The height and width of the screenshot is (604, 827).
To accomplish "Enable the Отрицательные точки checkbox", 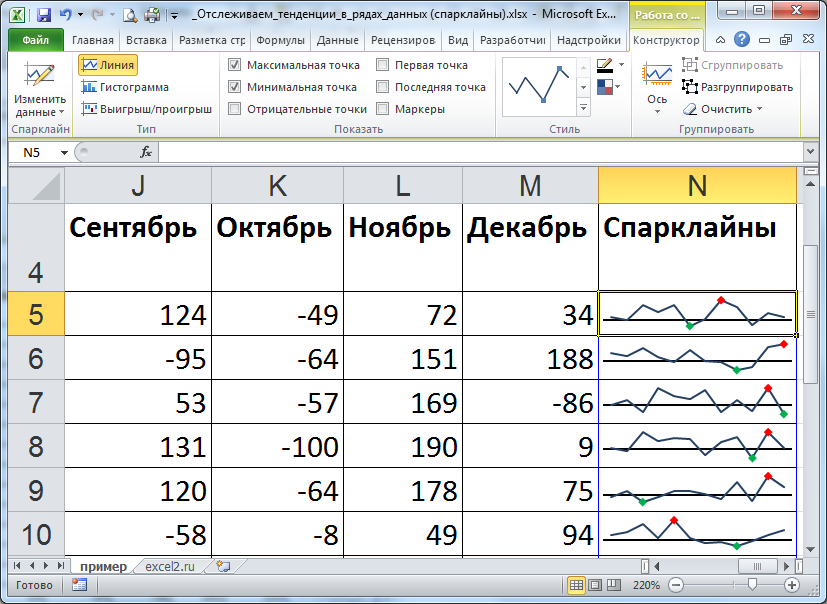I will tap(235, 109).
